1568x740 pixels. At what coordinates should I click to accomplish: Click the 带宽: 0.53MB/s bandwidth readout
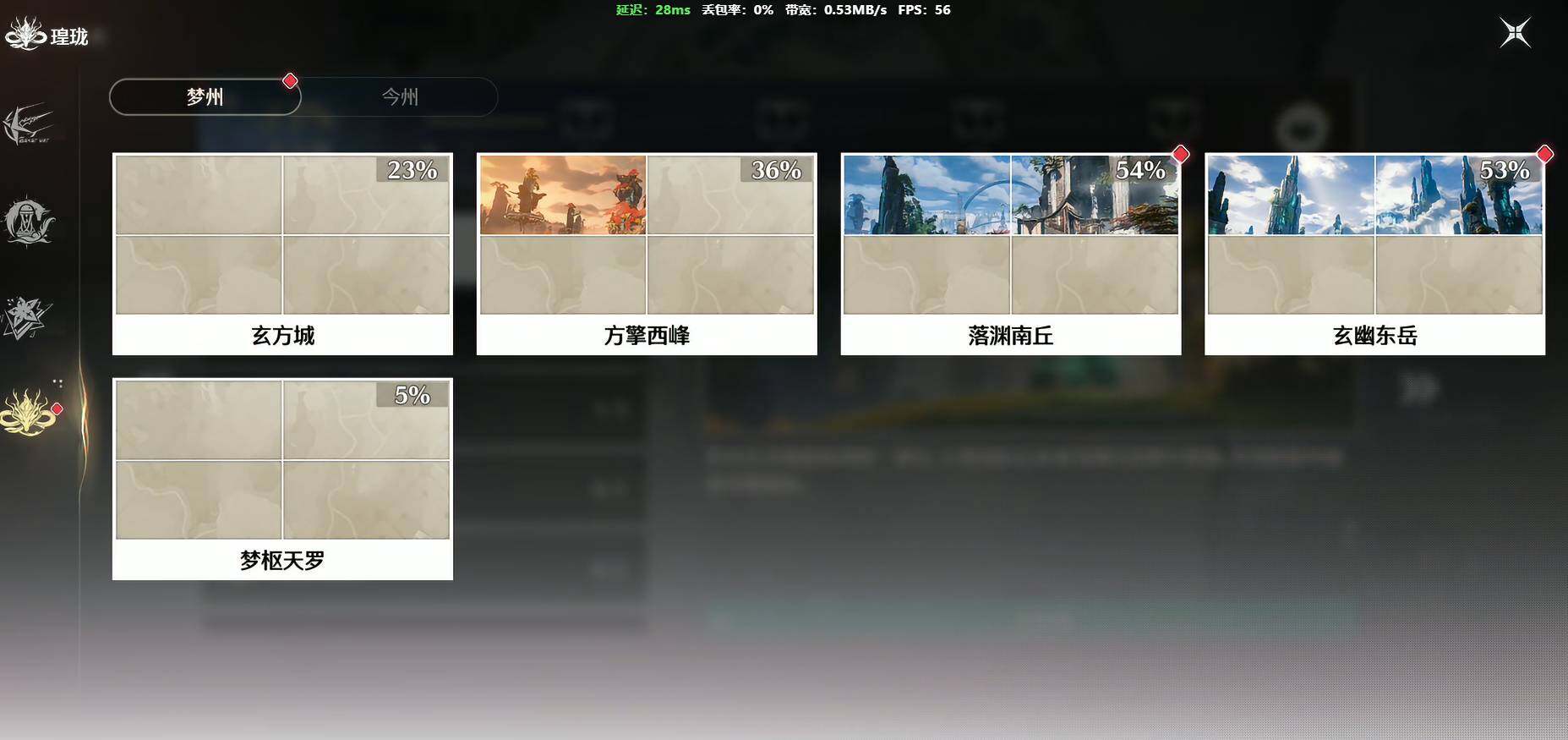[x=836, y=10]
